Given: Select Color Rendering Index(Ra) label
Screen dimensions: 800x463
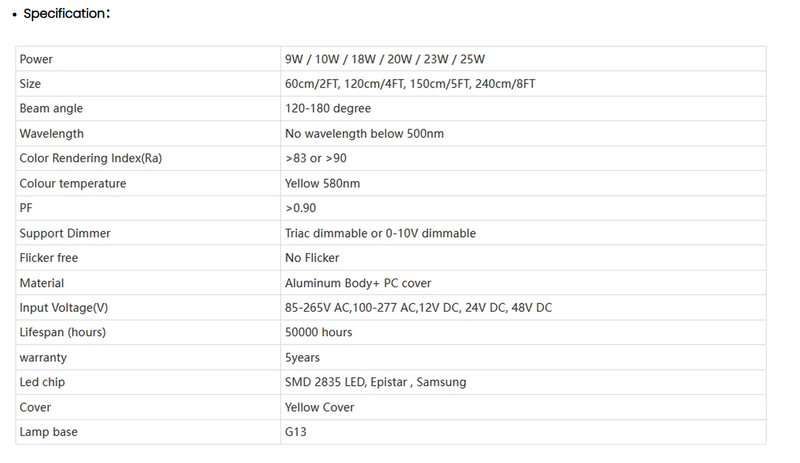Looking at the screenshot, I should 91,158.
